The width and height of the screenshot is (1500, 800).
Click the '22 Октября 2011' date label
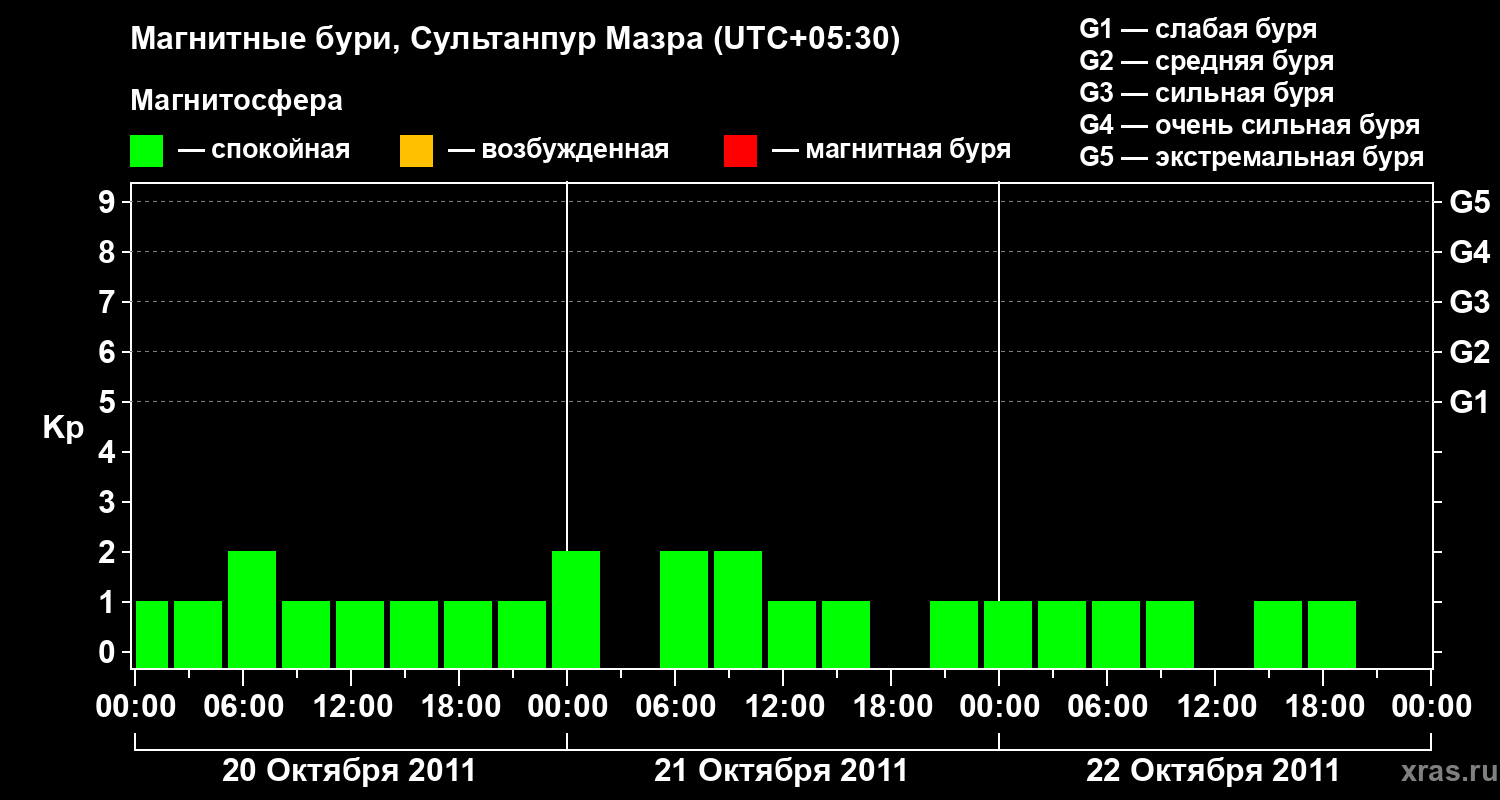[x=1213, y=771]
